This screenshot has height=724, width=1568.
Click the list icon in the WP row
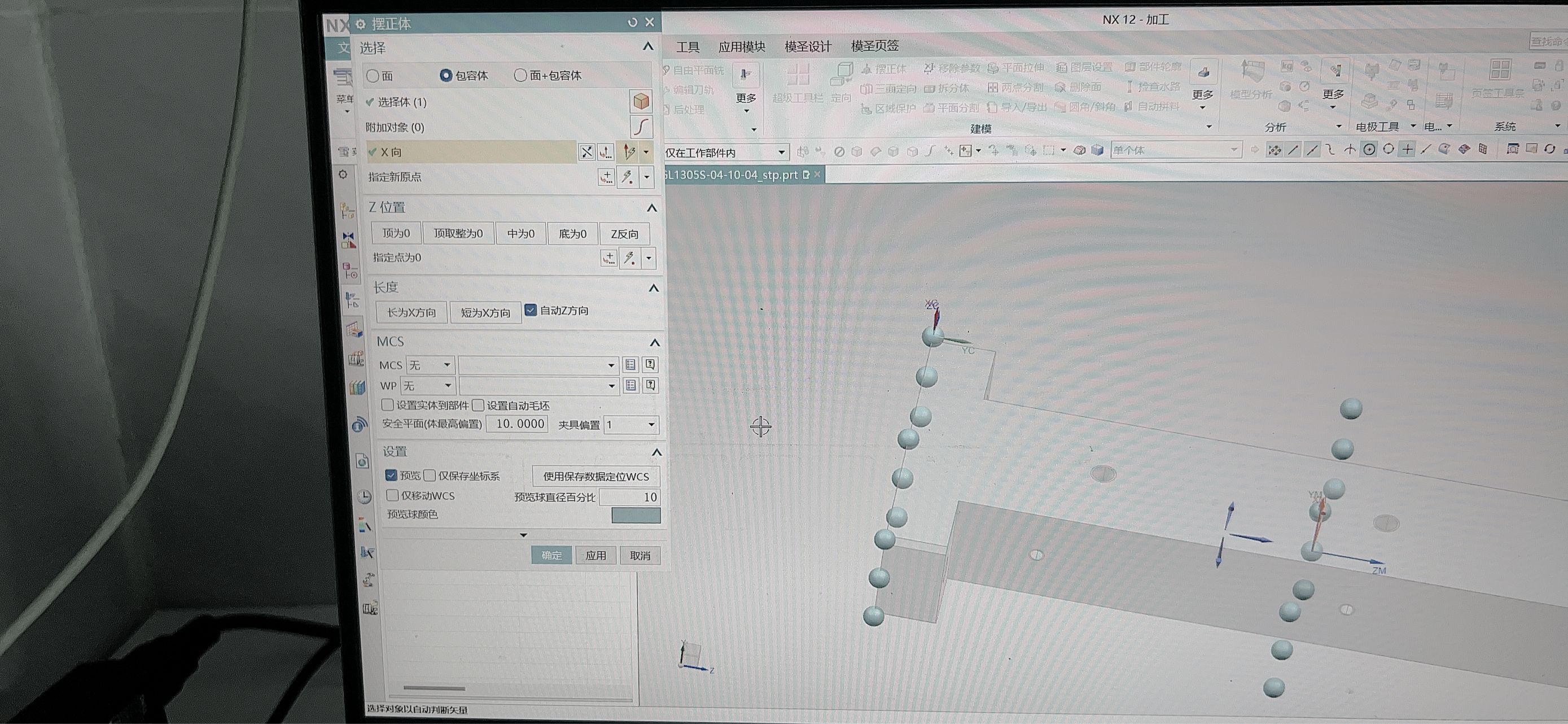coord(631,386)
